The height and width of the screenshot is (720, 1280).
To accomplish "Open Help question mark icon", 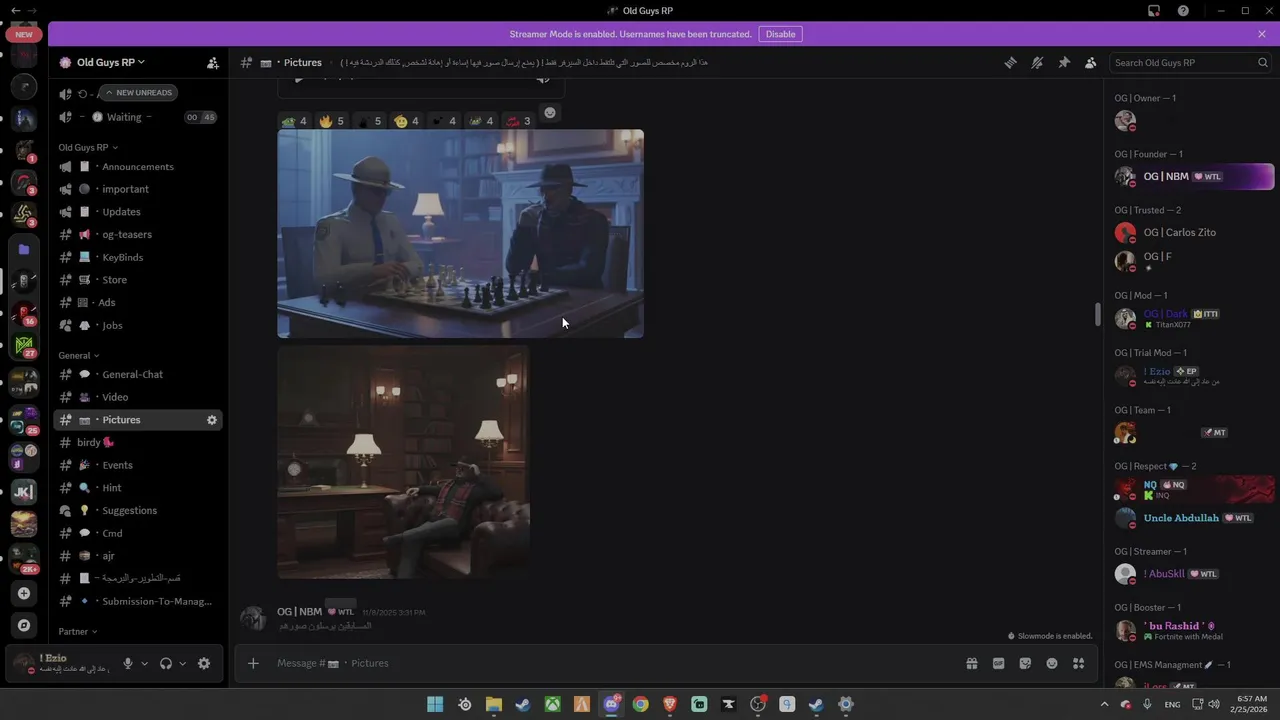I will pos(1183,11).
